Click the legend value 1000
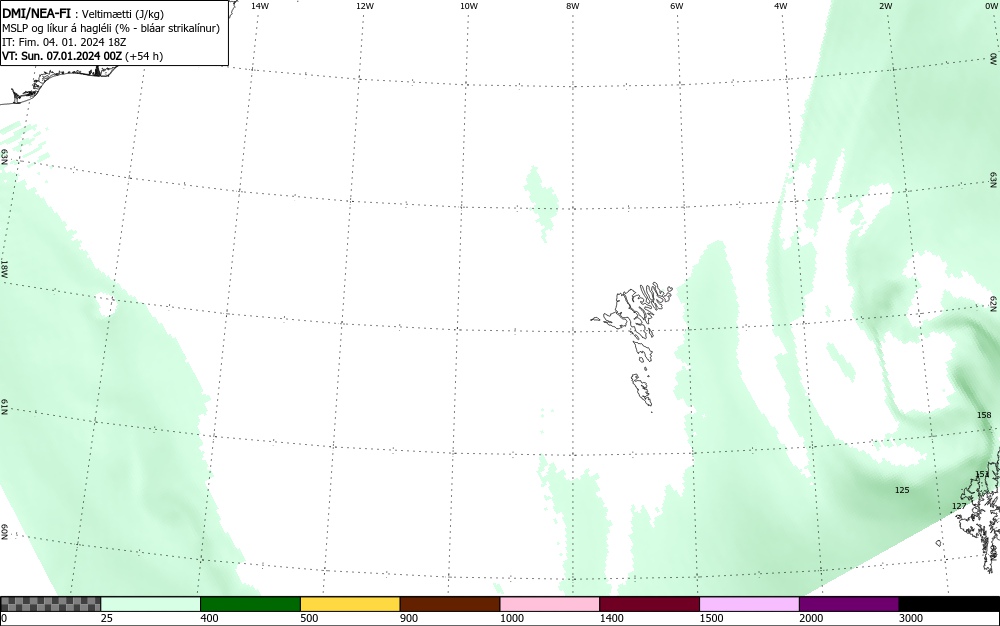The width and height of the screenshot is (1000, 626). click(511, 618)
